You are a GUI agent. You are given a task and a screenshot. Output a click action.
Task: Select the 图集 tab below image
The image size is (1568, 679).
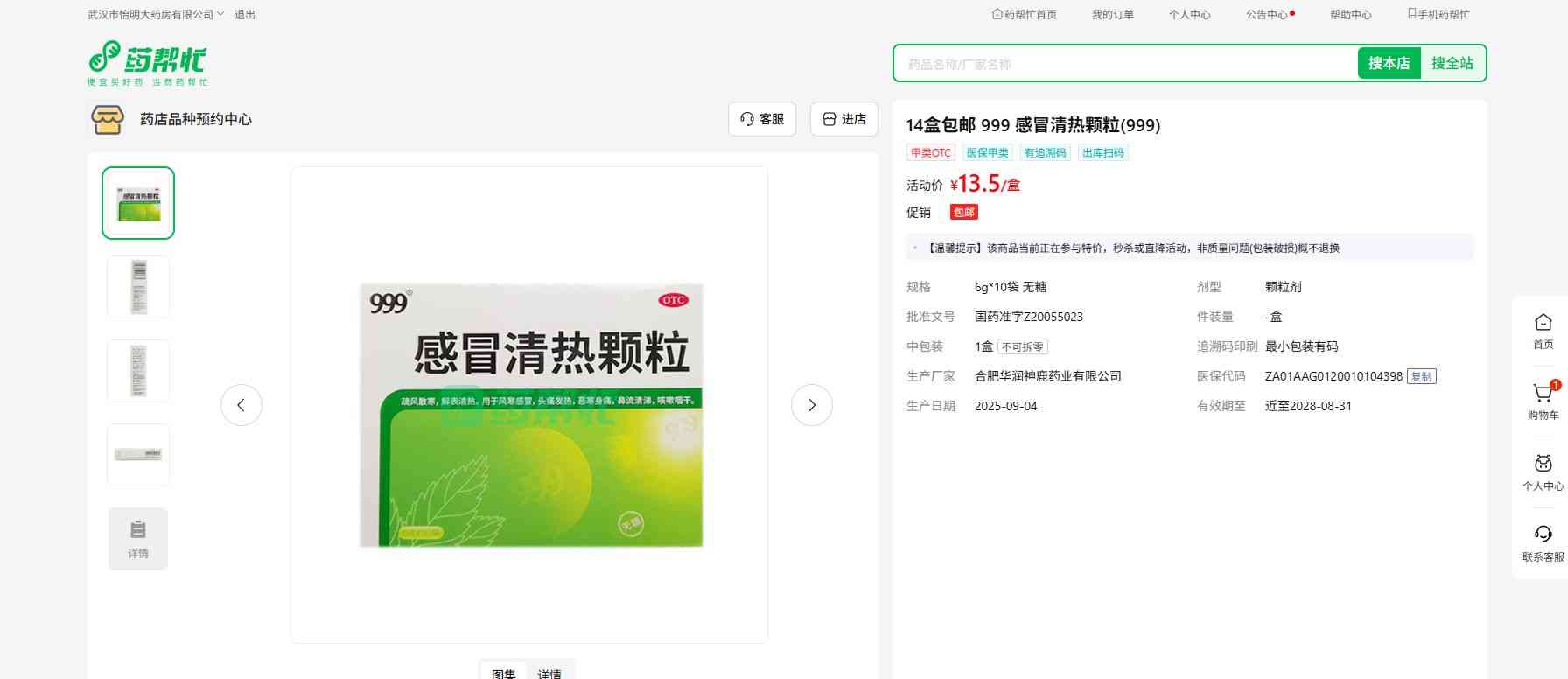point(504,673)
